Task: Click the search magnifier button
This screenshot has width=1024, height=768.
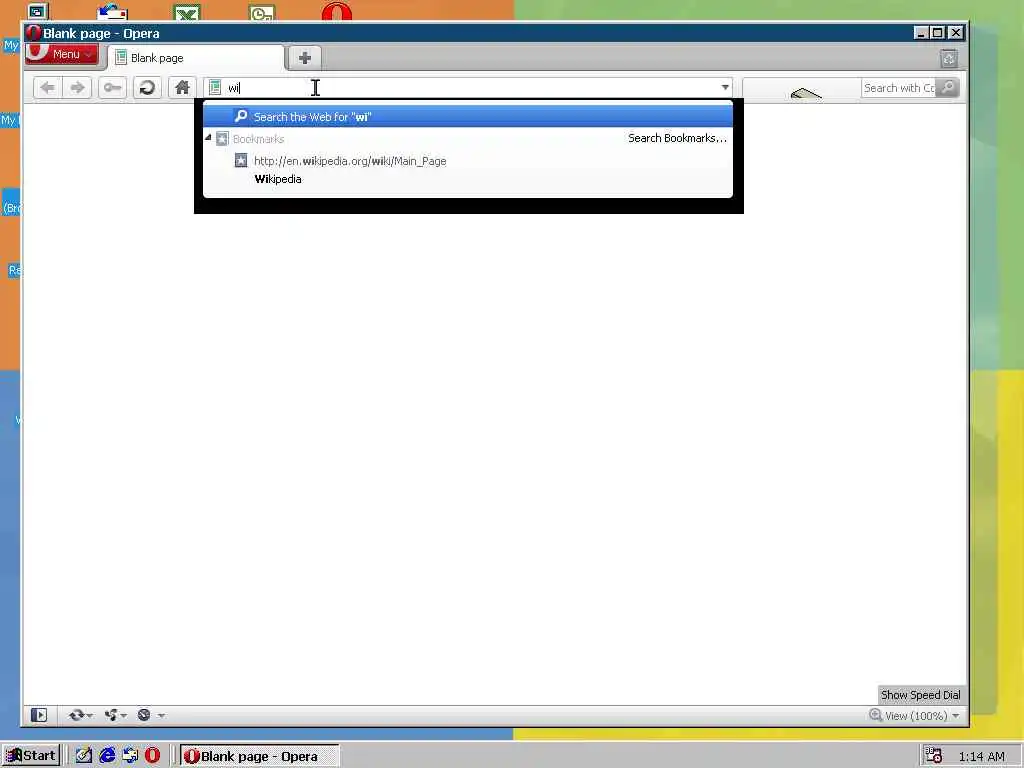Action: [948, 88]
